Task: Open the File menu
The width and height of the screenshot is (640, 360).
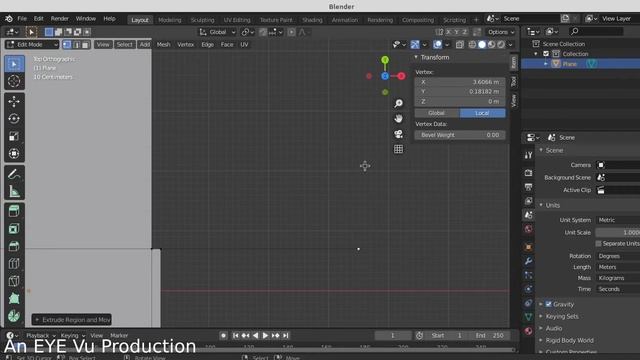Action: pyautogui.click(x=22, y=19)
